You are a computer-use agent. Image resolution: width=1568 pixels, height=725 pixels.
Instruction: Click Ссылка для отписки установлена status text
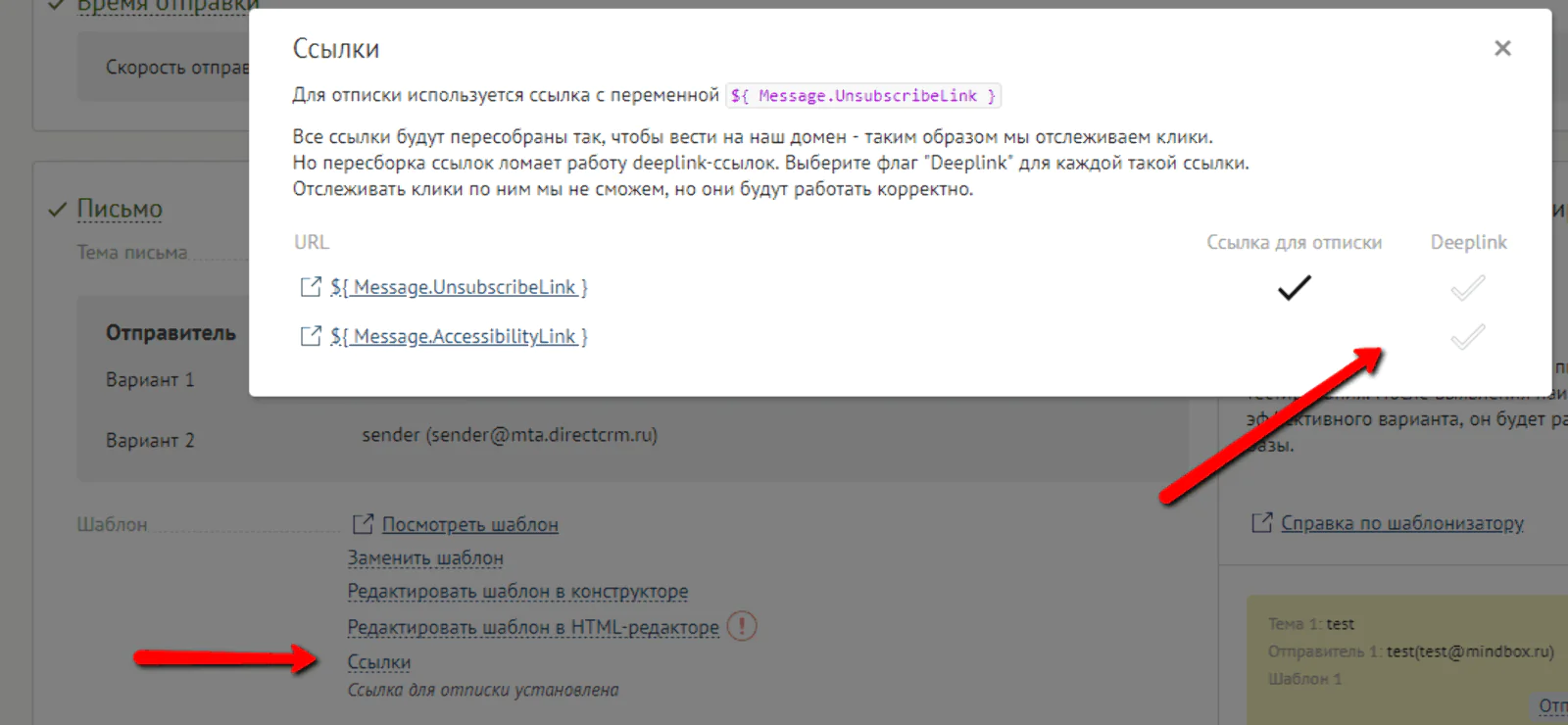(x=483, y=690)
